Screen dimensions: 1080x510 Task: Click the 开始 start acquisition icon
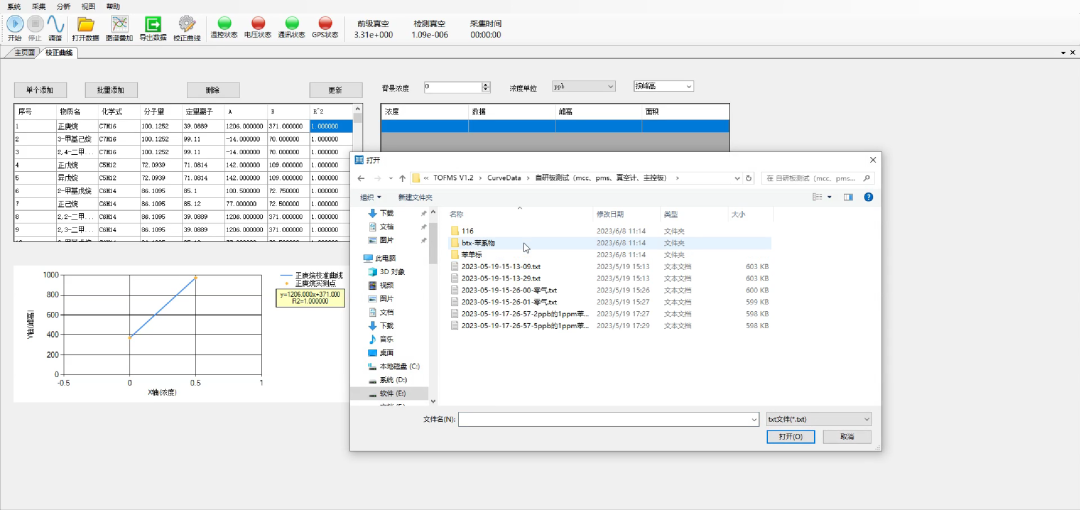click(14, 22)
